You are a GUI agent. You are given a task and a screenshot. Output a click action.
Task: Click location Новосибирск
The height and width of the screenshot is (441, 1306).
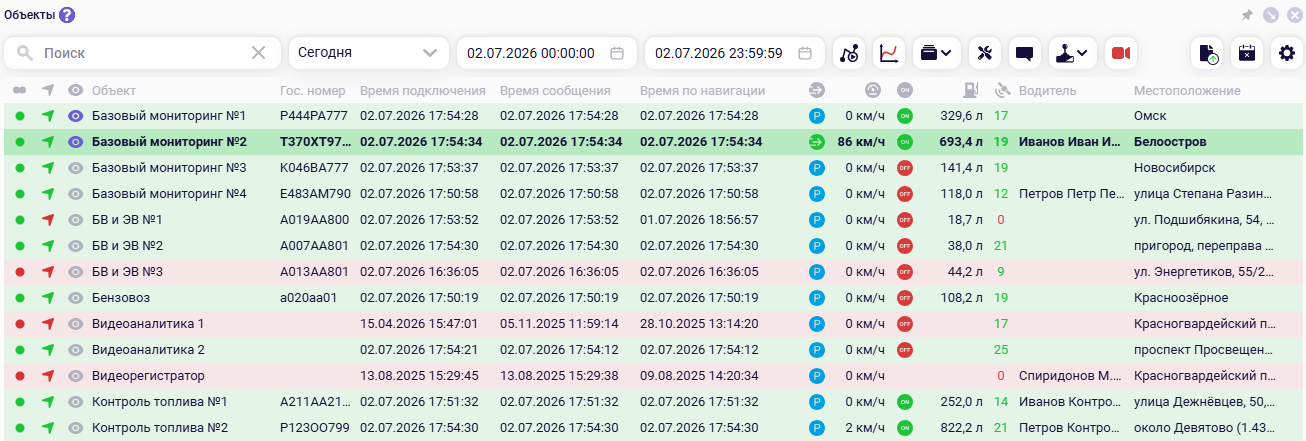(x=1175, y=168)
